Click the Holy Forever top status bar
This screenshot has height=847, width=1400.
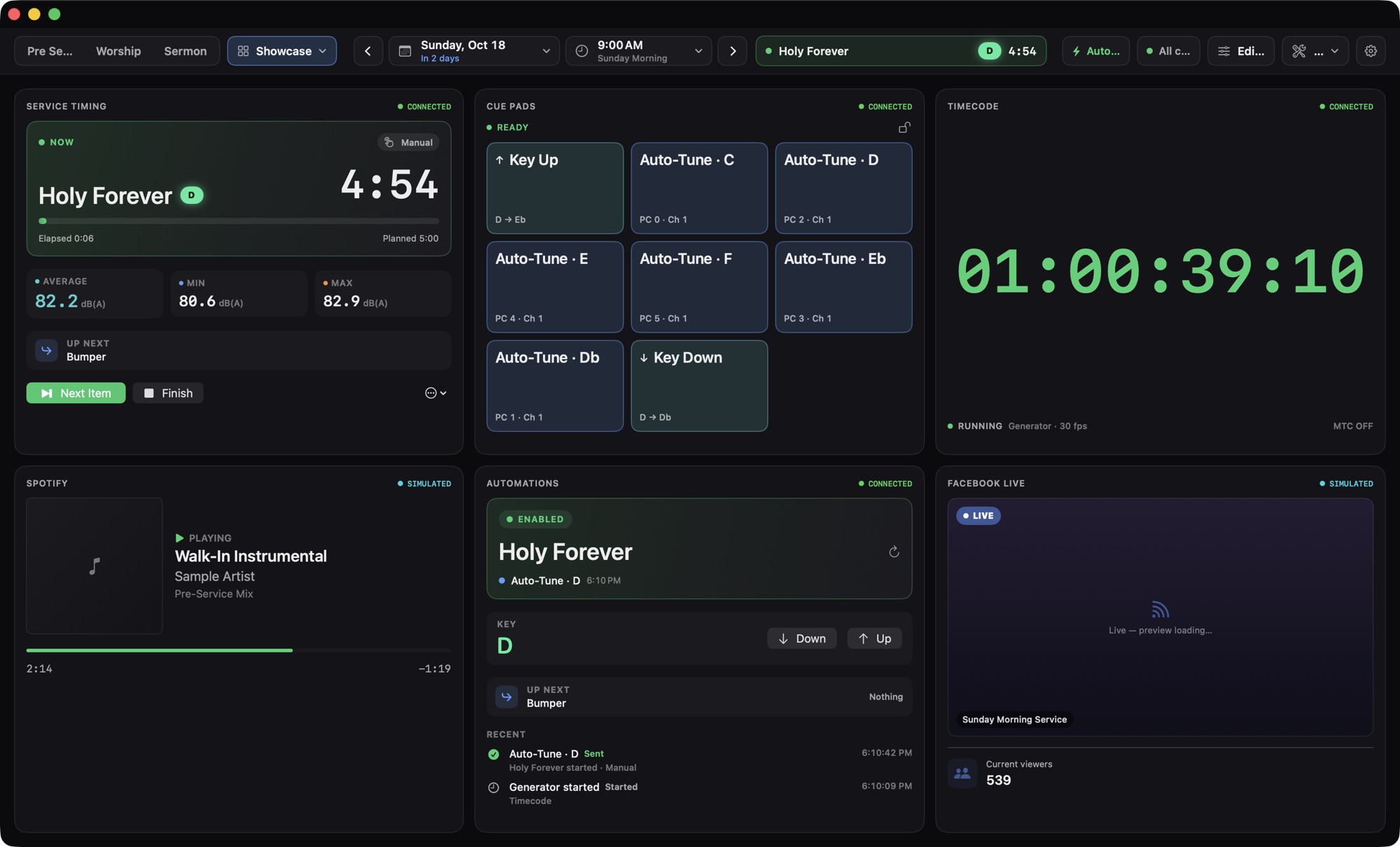click(901, 51)
